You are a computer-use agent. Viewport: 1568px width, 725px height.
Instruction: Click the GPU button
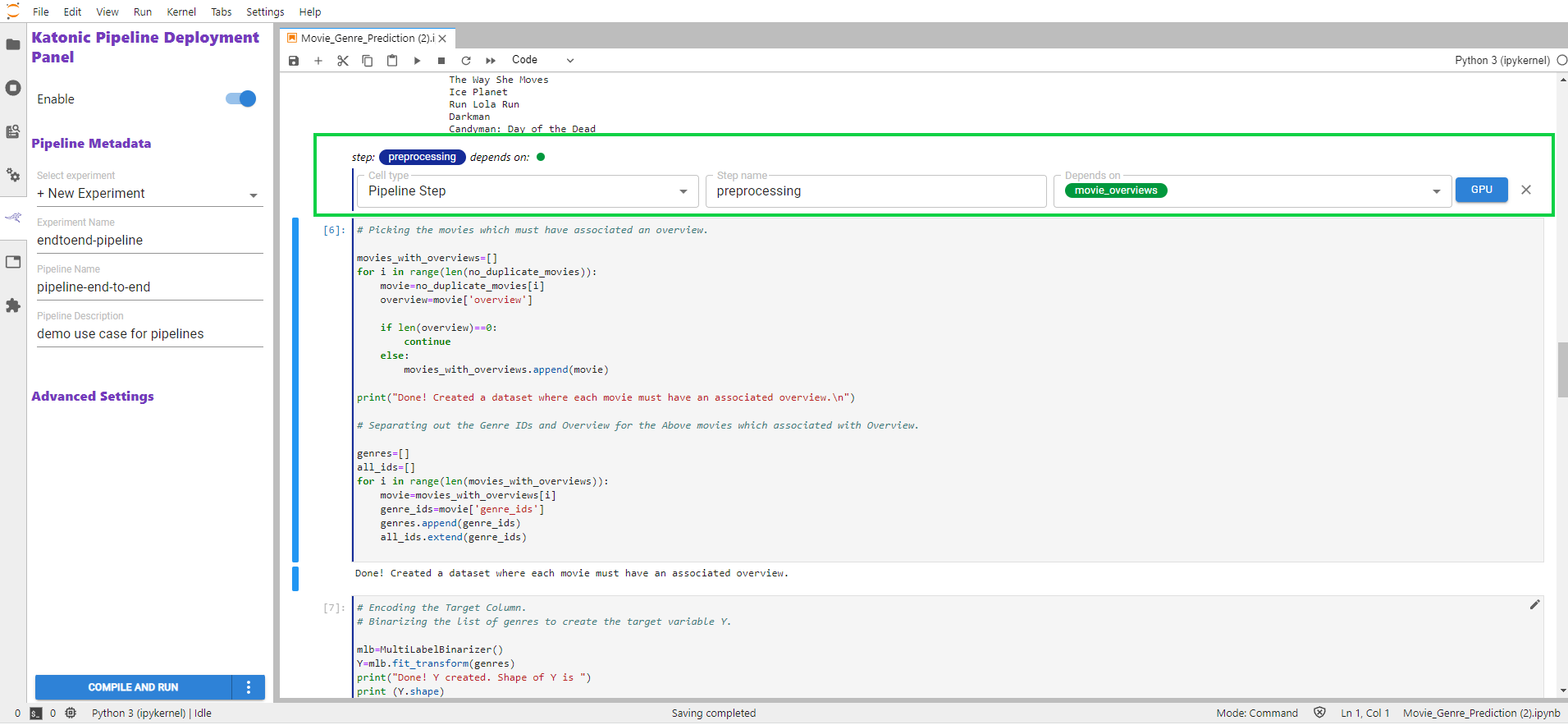[x=1481, y=190]
